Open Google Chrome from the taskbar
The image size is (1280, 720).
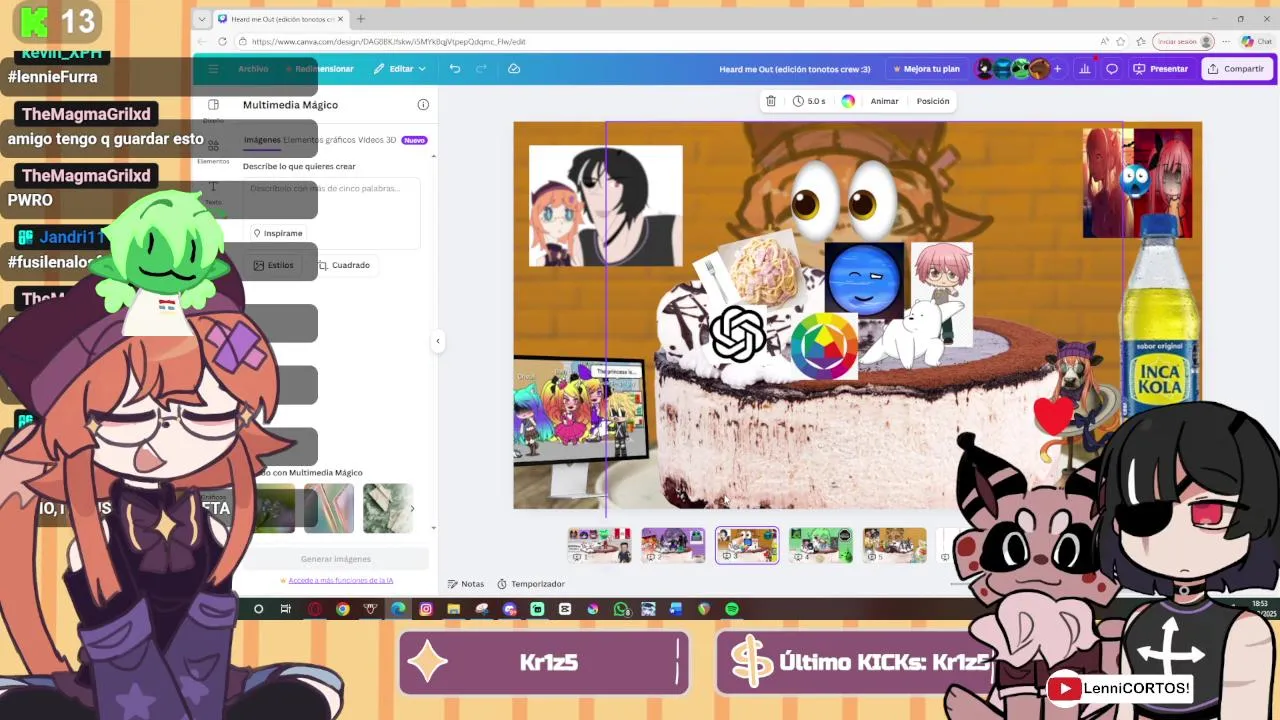[343, 609]
